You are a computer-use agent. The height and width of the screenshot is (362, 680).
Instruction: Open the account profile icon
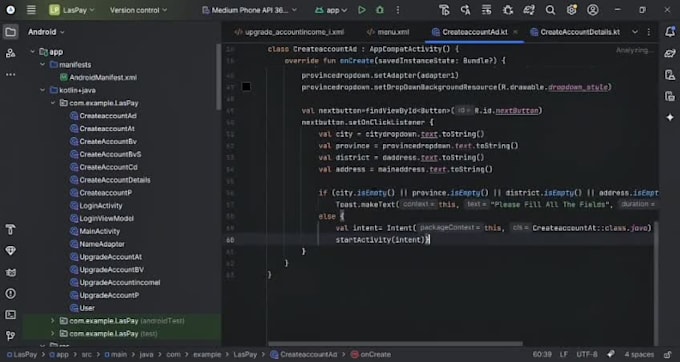593,10
